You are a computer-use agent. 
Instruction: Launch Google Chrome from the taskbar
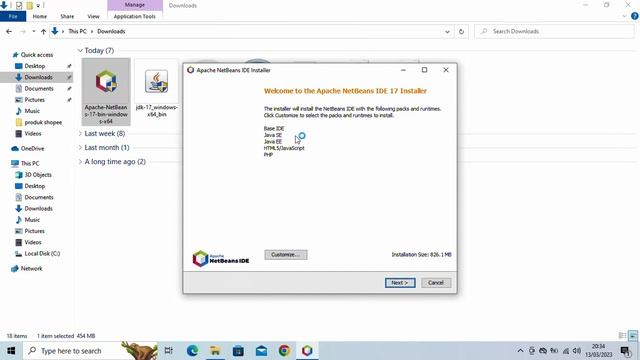[x=284, y=351]
